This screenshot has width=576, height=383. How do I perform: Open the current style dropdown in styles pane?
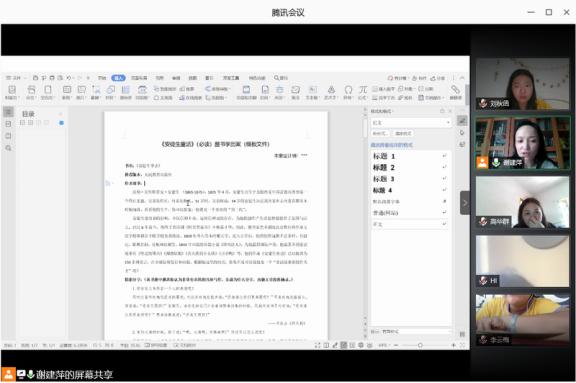[x=410, y=123]
